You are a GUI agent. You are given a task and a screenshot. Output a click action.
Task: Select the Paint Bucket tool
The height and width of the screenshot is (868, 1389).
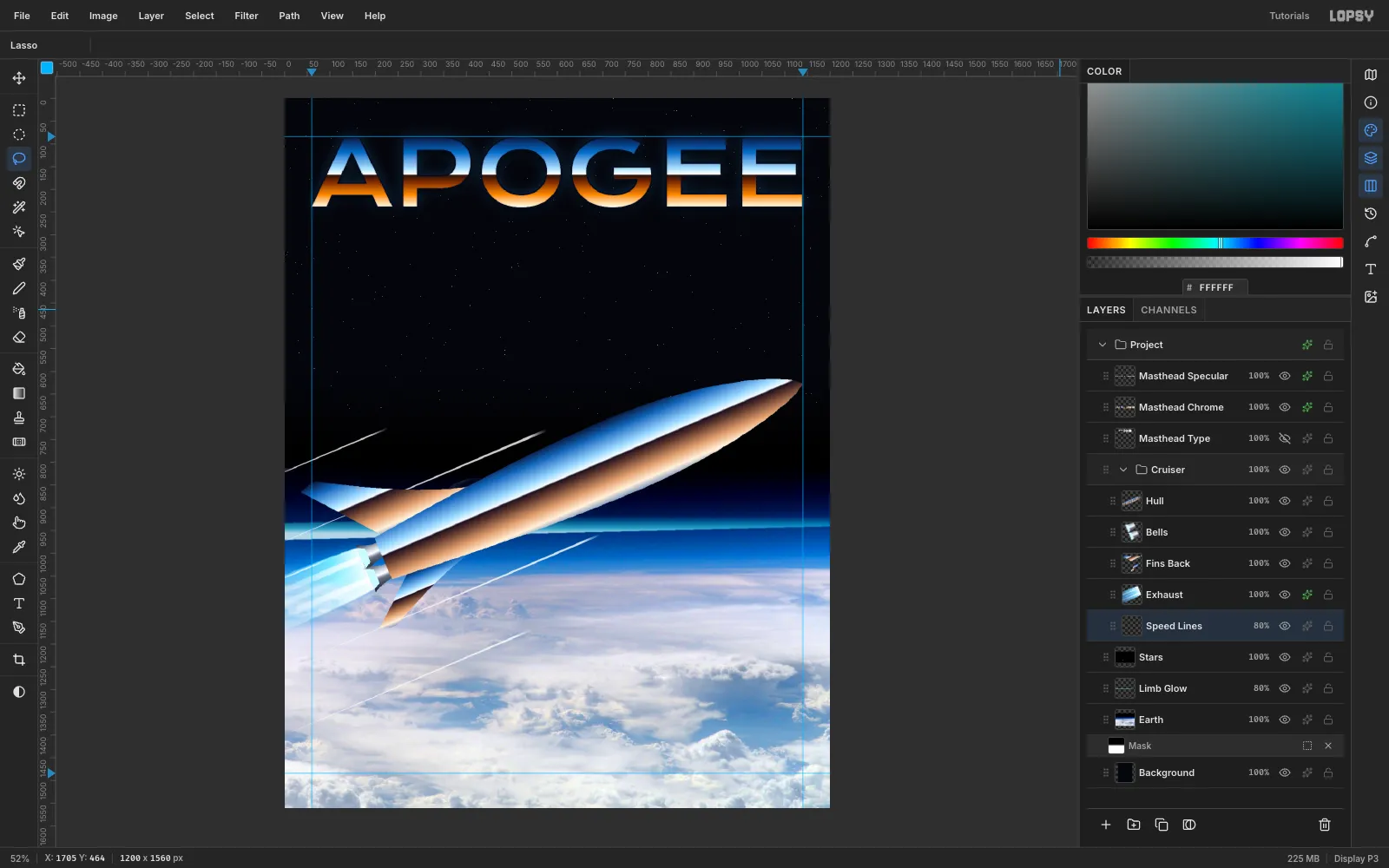(19, 369)
